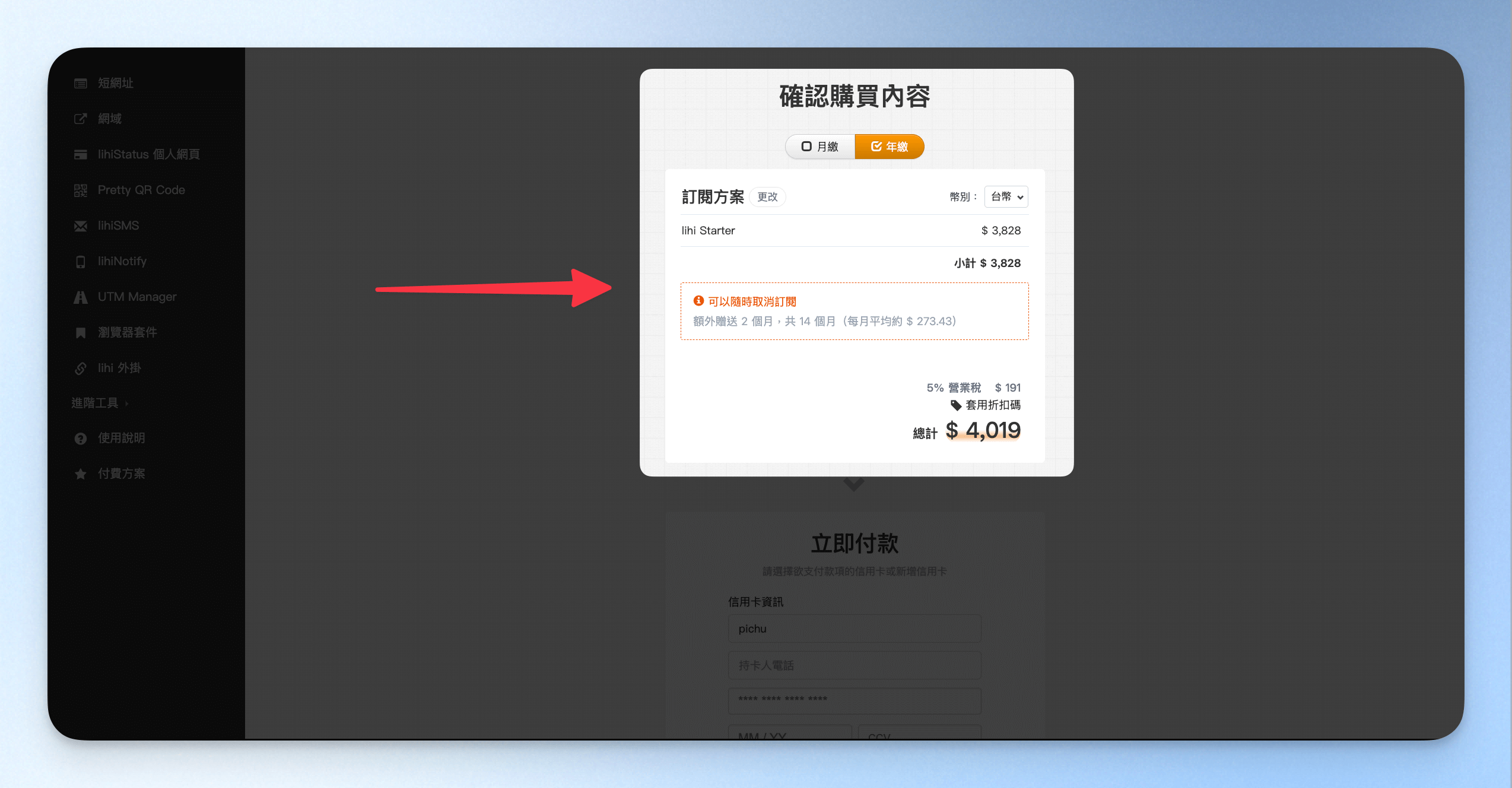Screen dimensions: 1512x788
Task: Click the 瀏覽器套件 bookmark icon
Action: 81,333
